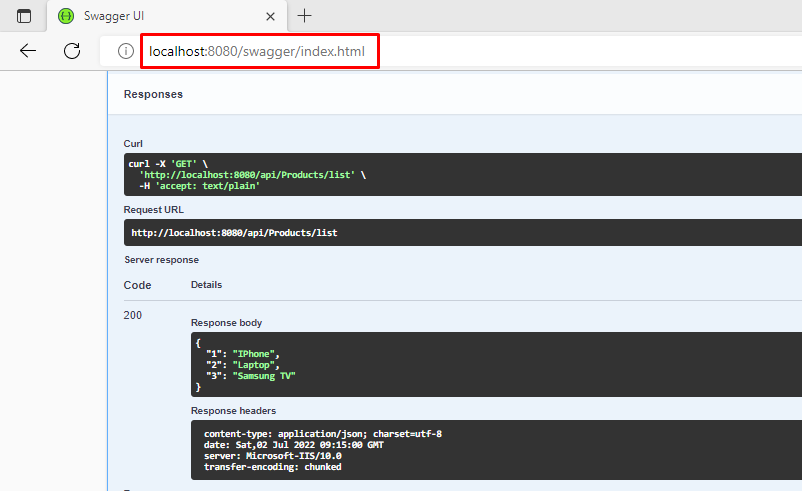Click the content-type header line
The image size is (802, 491).
point(323,434)
